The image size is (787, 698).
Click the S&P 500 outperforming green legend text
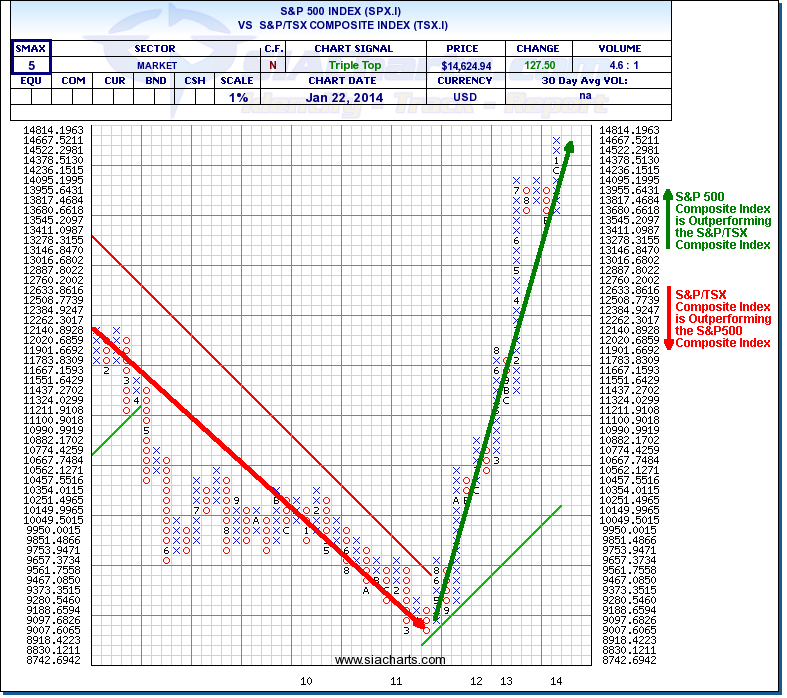click(723, 220)
